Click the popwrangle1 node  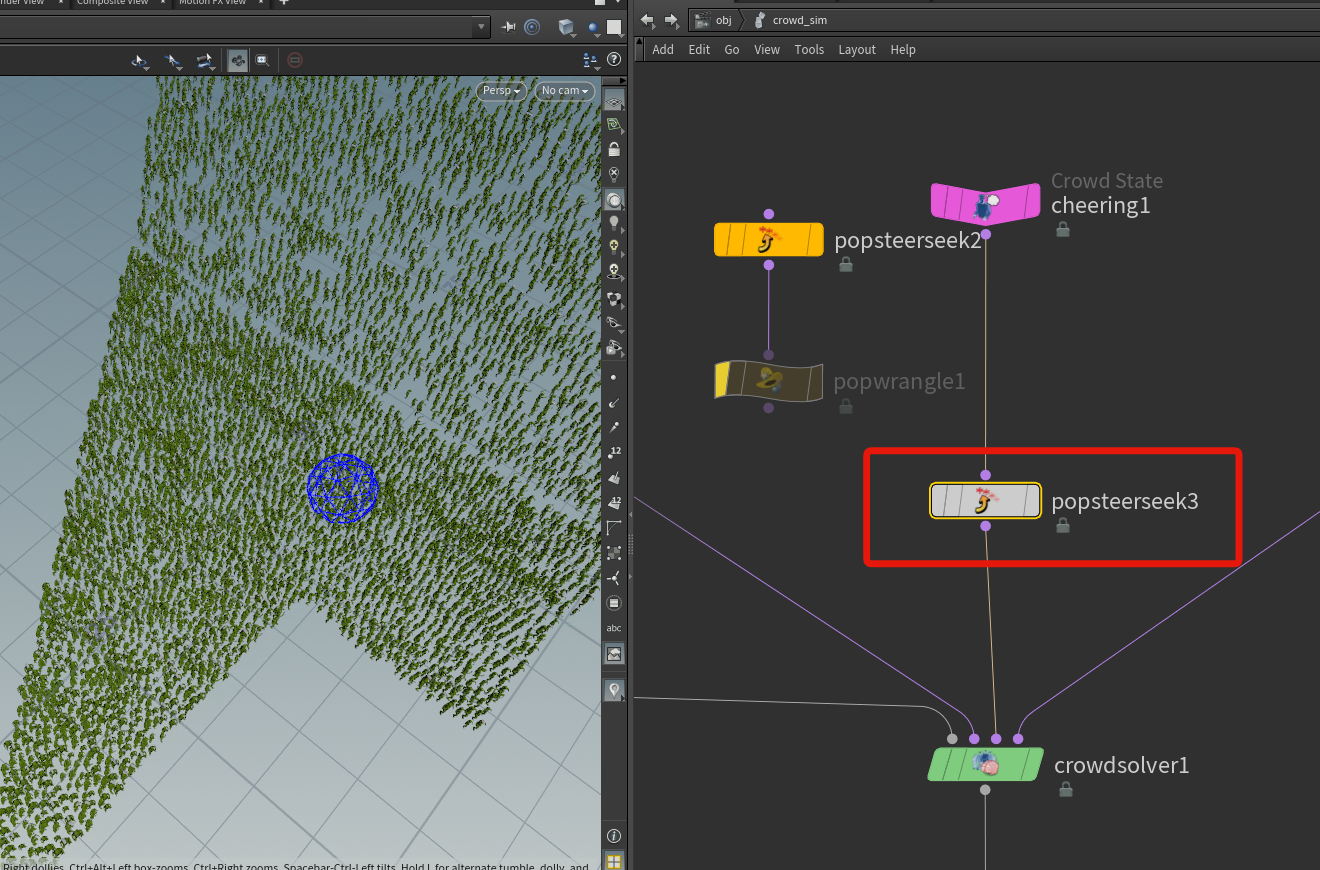click(x=768, y=381)
